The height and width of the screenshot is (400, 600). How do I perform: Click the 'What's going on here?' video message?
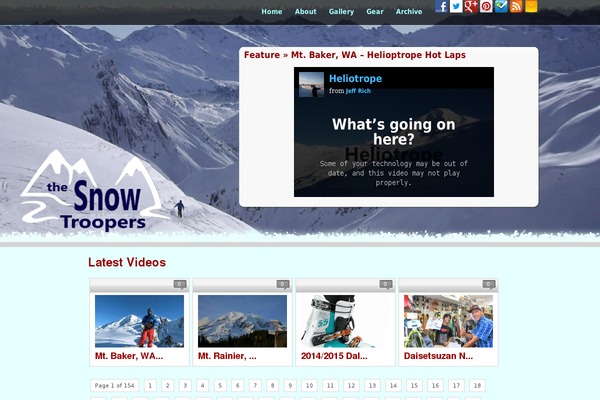(394, 132)
